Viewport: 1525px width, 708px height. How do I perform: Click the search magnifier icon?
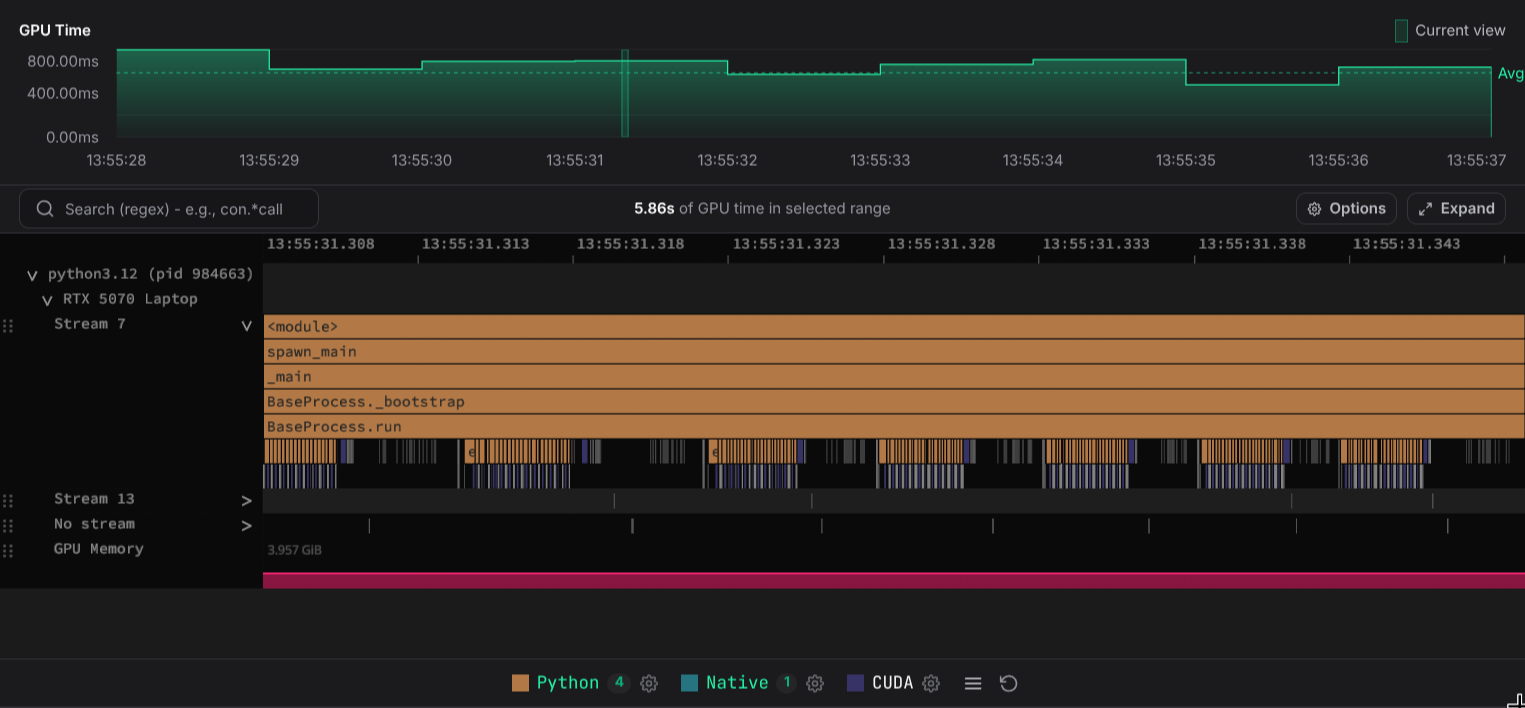tap(44, 209)
